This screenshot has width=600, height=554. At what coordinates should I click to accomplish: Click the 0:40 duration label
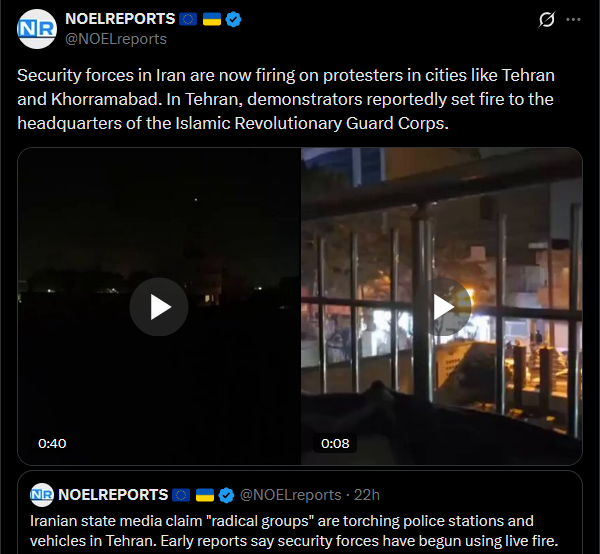point(52,443)
